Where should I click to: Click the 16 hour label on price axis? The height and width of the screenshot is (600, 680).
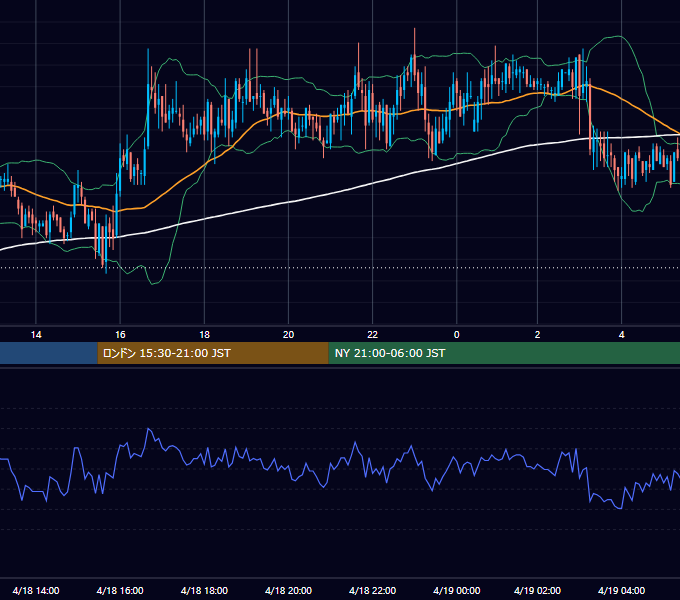[120, 335]
